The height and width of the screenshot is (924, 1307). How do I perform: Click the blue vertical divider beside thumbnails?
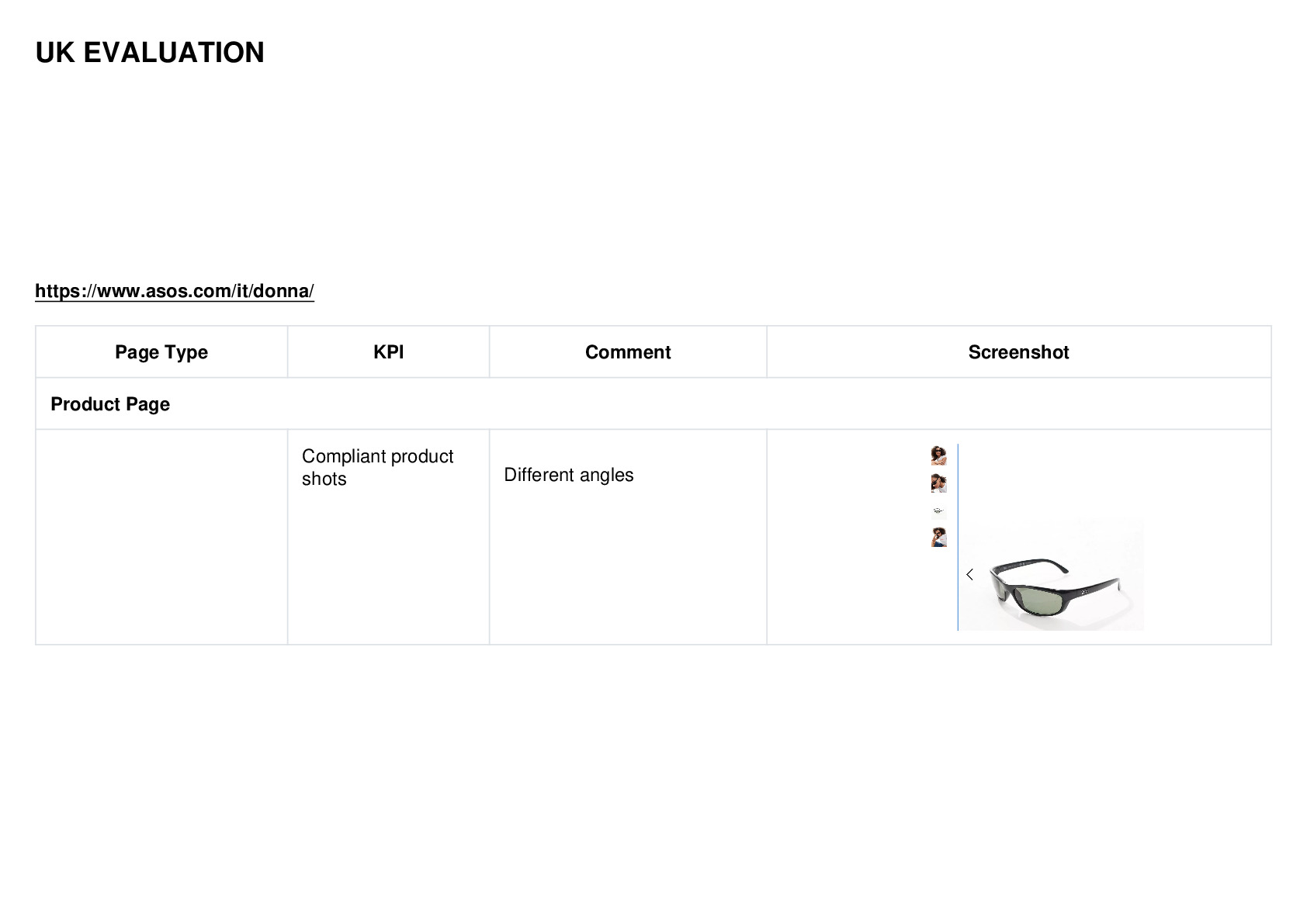tap(958, 537)
